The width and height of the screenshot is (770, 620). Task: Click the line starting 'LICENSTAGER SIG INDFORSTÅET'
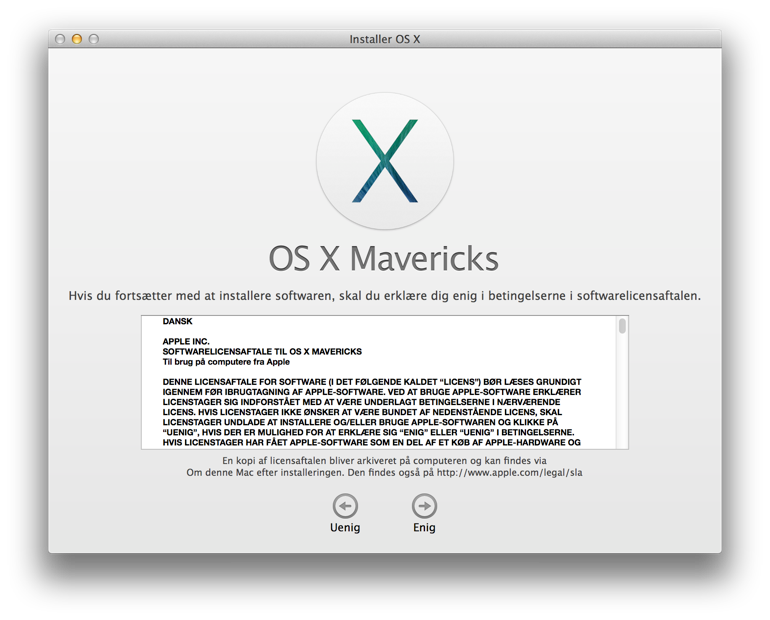point(361,402)
